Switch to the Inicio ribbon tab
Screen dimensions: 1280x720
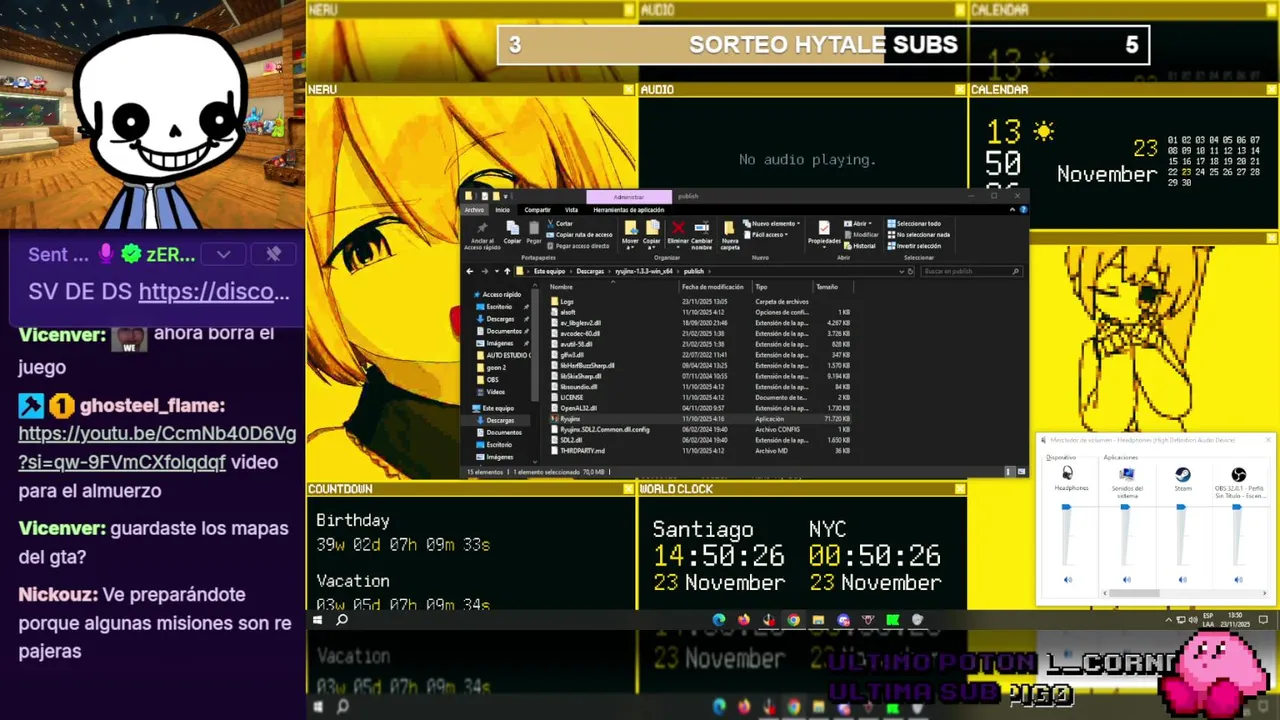click(503, 210)
